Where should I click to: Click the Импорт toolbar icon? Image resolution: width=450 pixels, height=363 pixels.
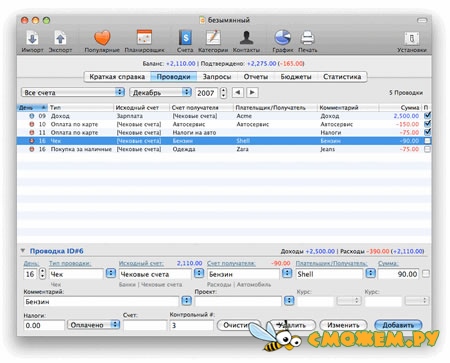pyautogui.click(x=32, y=38)
